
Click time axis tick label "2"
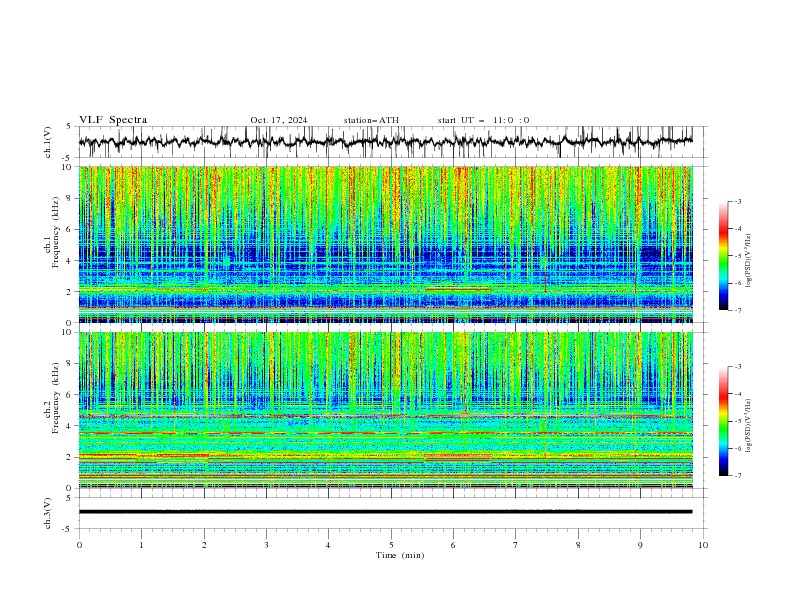click(x=204, y=545)
